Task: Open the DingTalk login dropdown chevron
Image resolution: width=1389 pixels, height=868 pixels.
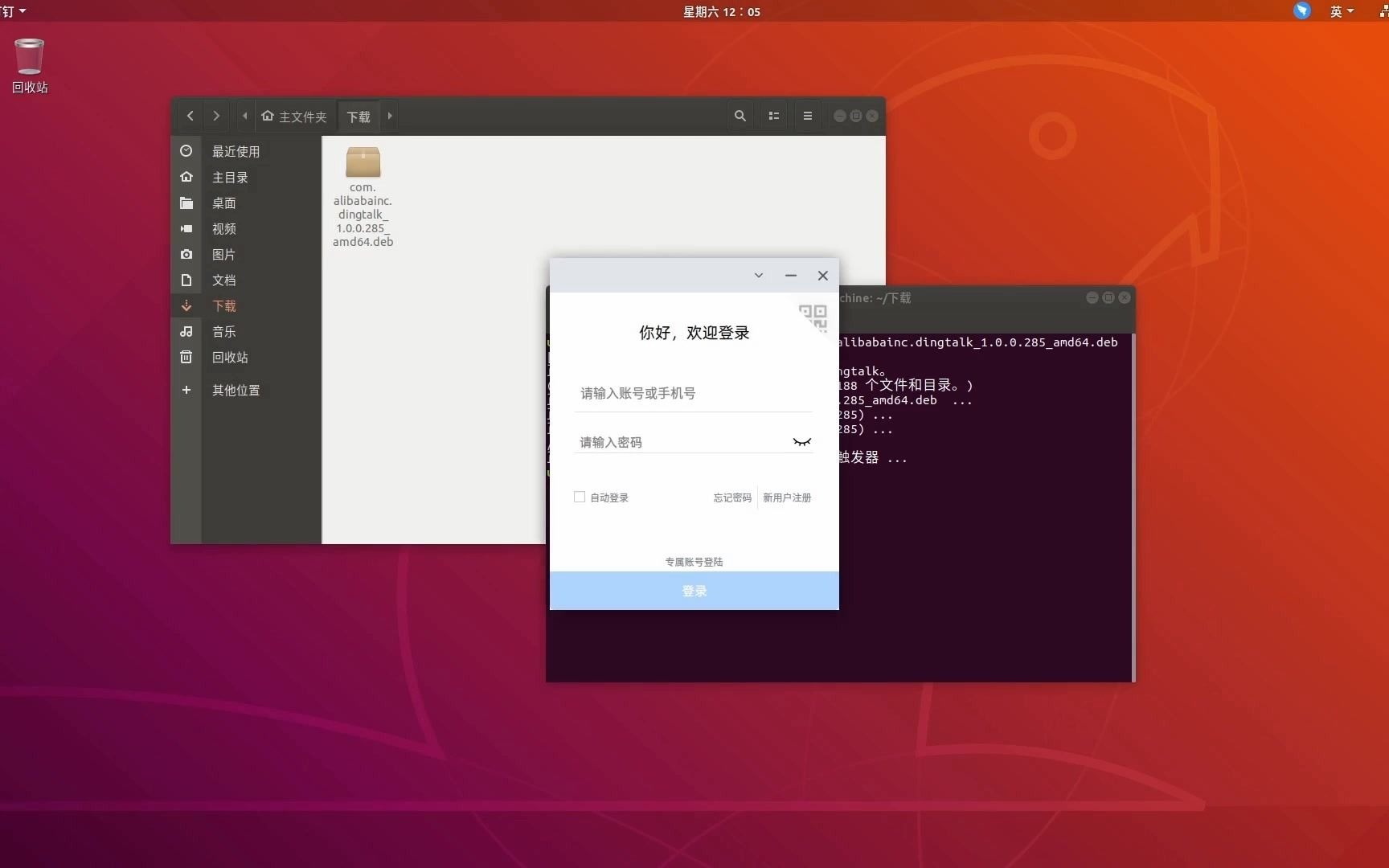Action: 758,276
